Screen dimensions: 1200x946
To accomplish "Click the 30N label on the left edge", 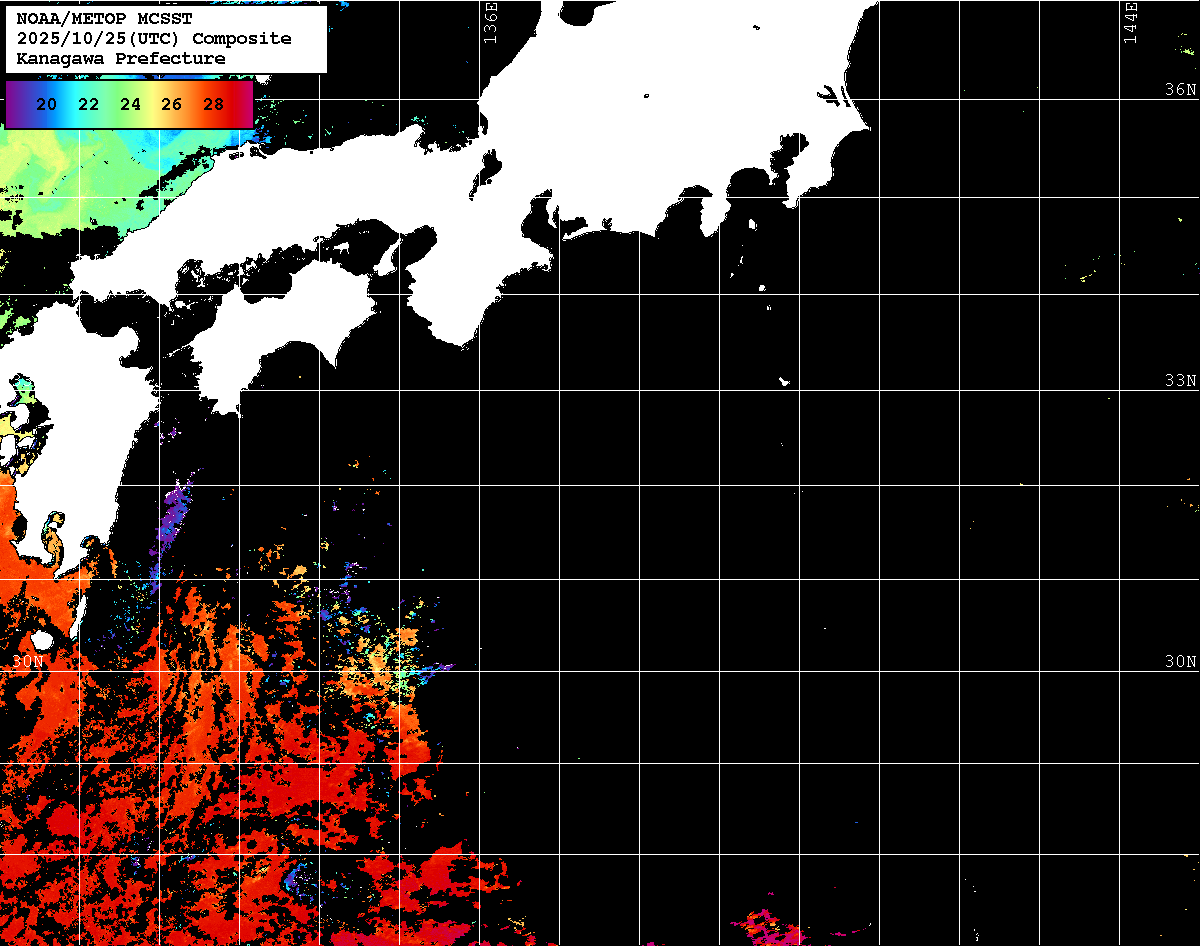I will [28, 662].
